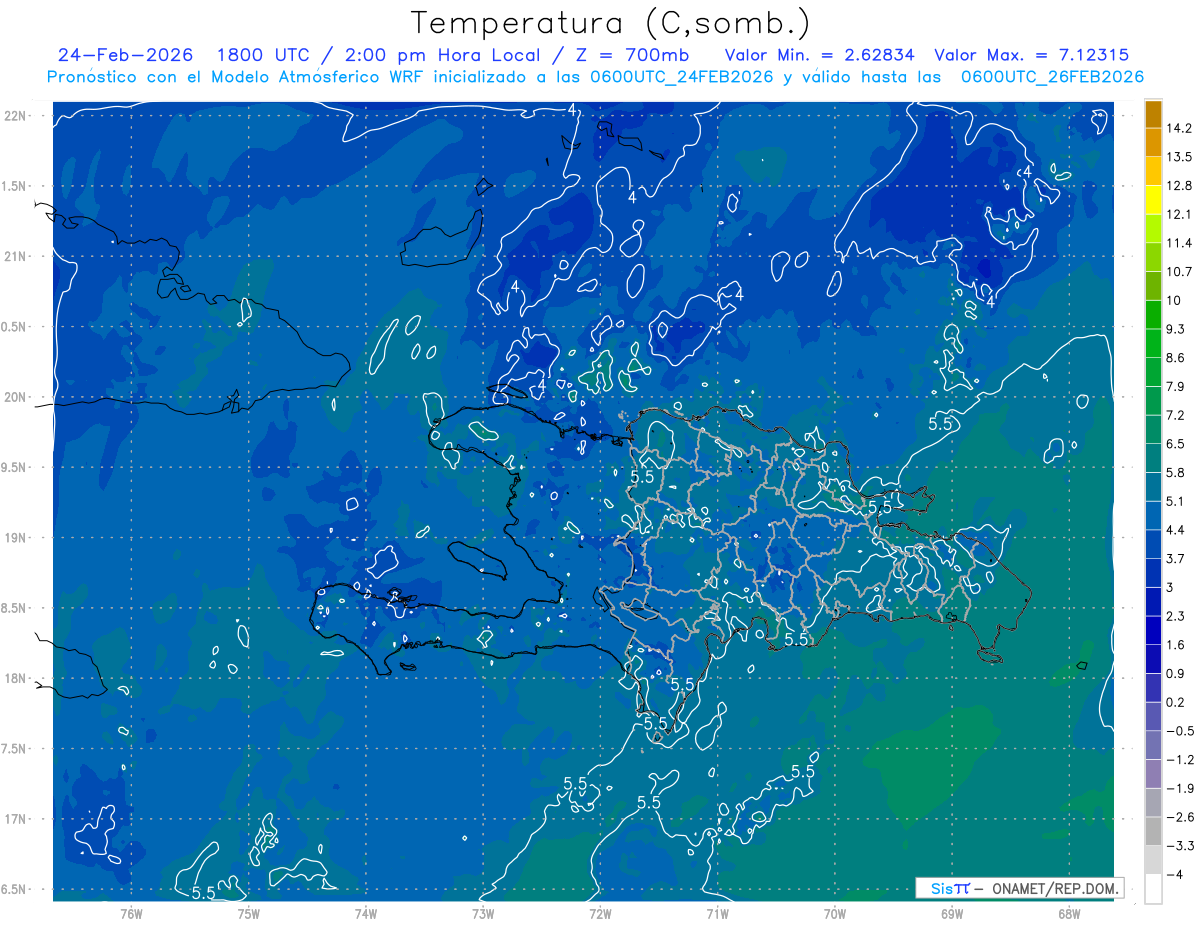Click the 'Valor Max. = 7.12315' value
This screenshot has height=927, width=1200.
(x=1031, y=55)
